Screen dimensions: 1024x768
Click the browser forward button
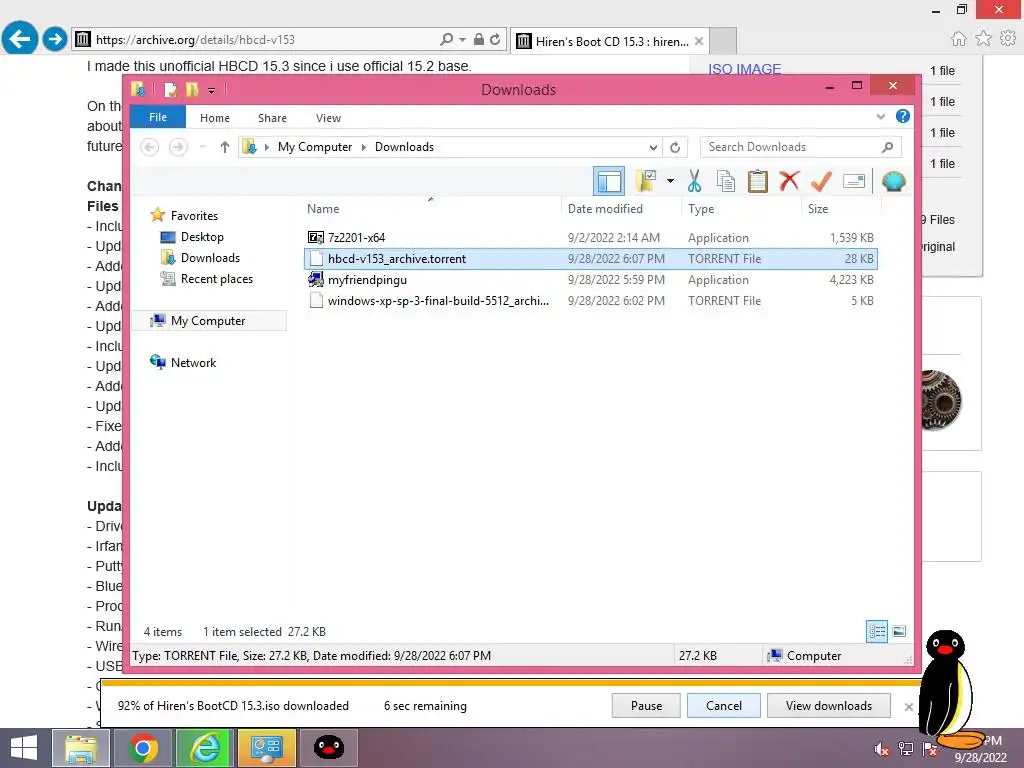pyautogui.click(x=55, y=39)
